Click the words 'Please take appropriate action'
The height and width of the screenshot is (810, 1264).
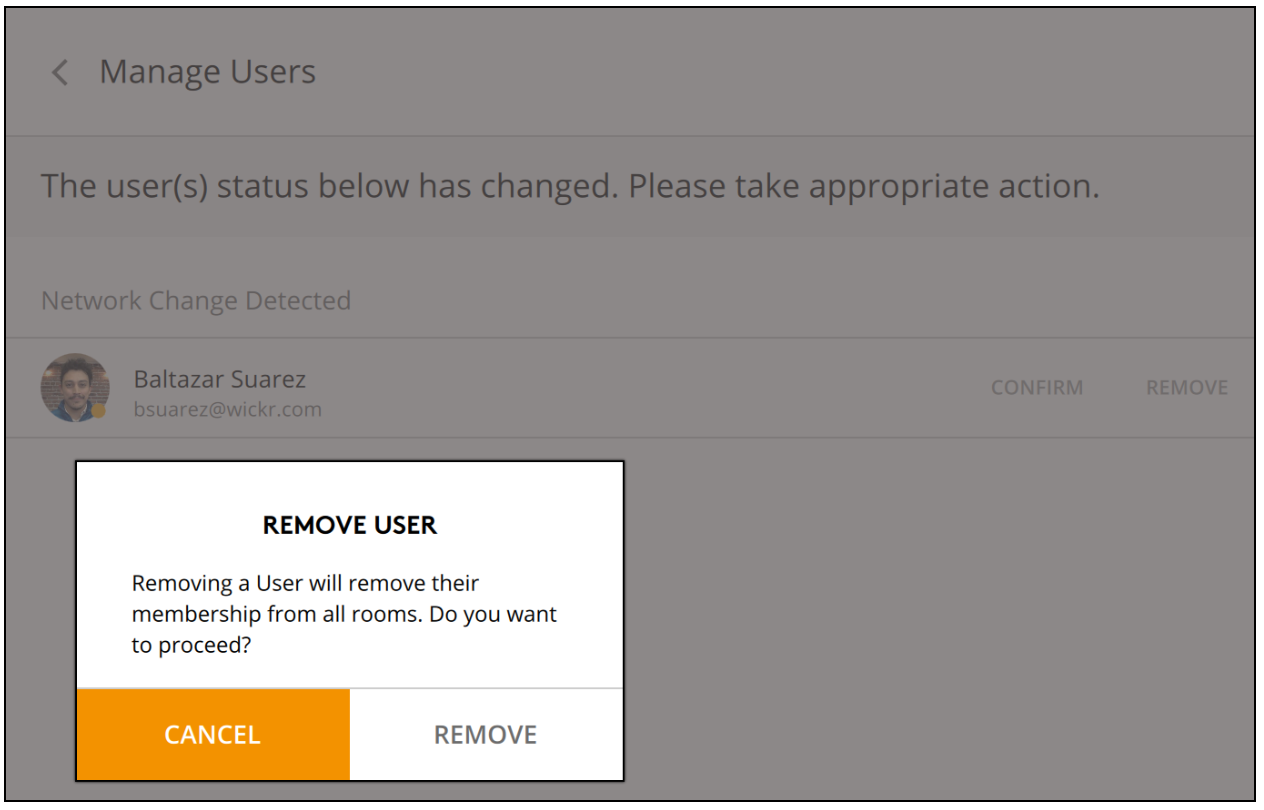click(x=864, y=187)
